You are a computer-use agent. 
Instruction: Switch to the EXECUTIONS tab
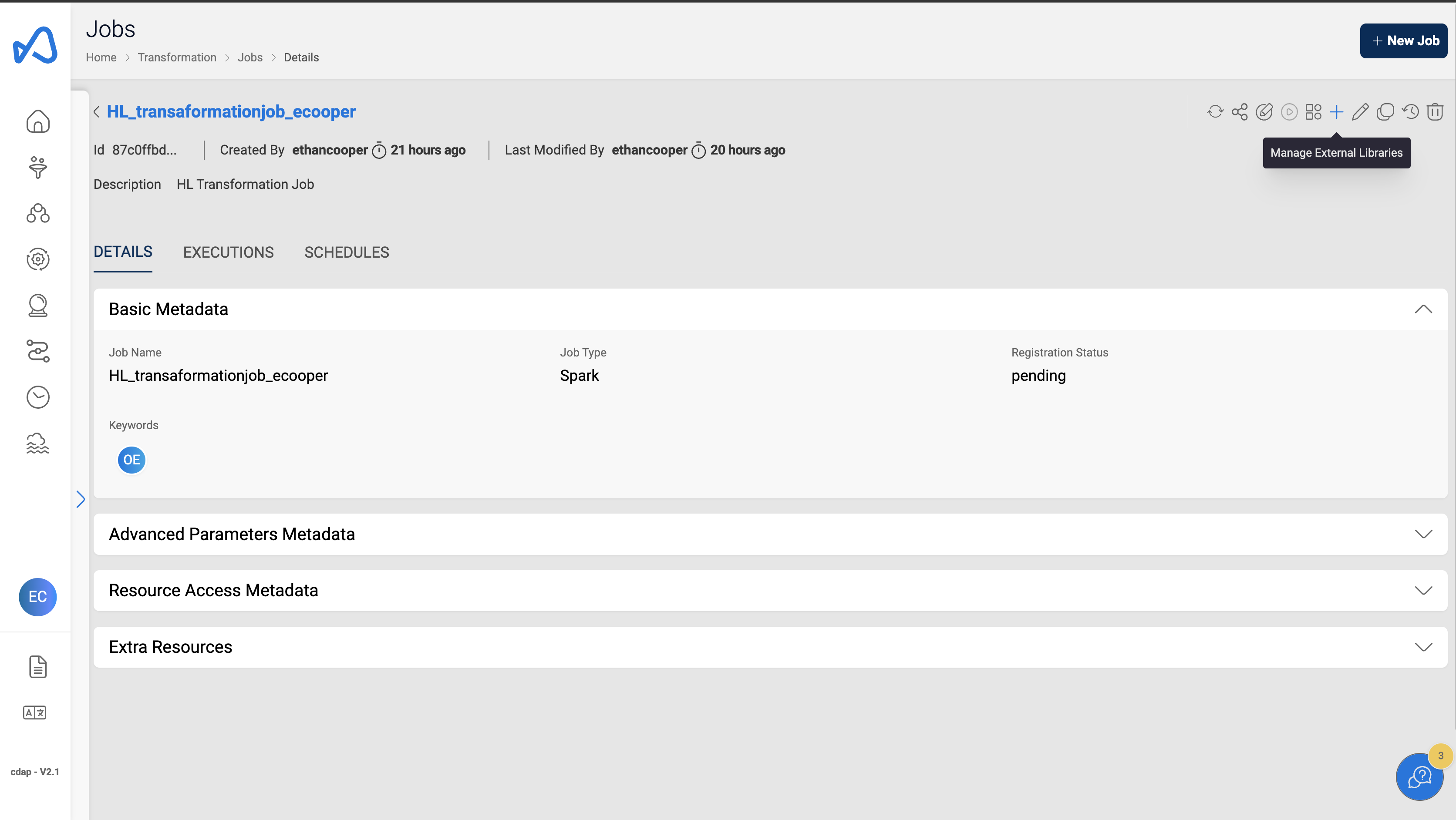click(x=228, y=252)
